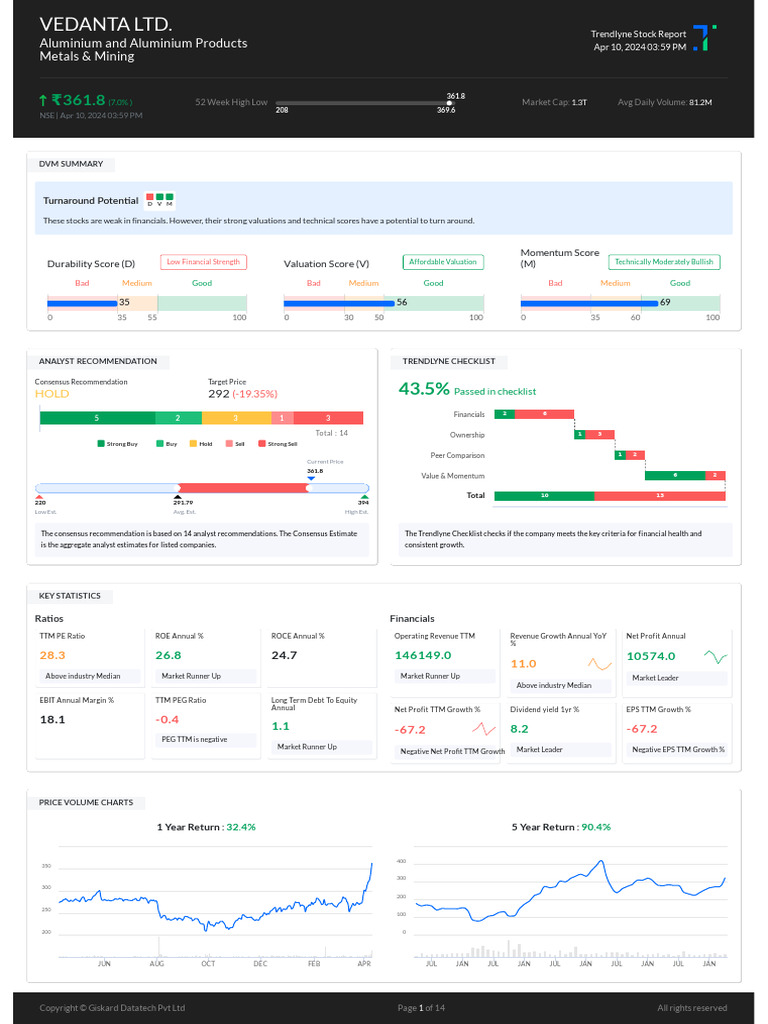This screenshot has width=768, height=1024.
Task: Click the TTM PE Ratio value 28.3
Action: [52, 655]
